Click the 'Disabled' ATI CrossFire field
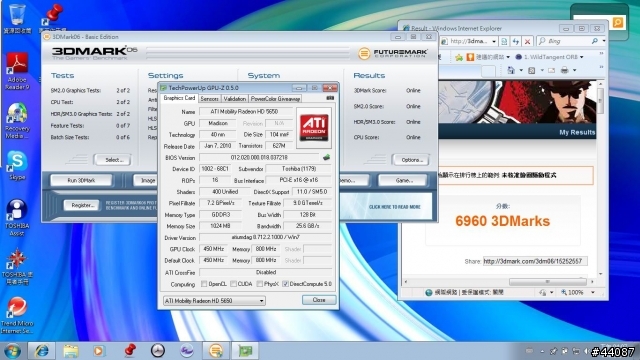Screen dimensions: 640x360 coord(266,272)
